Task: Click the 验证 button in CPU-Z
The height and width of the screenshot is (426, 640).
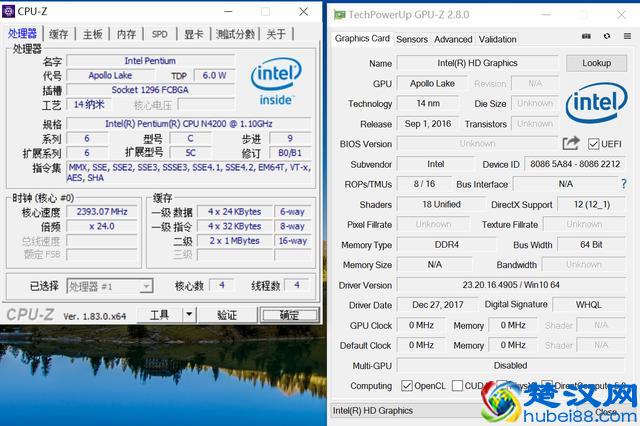Action: [x=227, y=315]
